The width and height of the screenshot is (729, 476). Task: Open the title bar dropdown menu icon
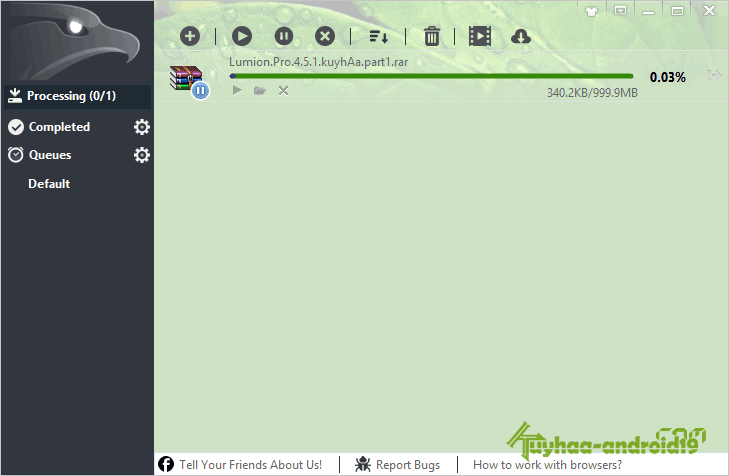620,10
